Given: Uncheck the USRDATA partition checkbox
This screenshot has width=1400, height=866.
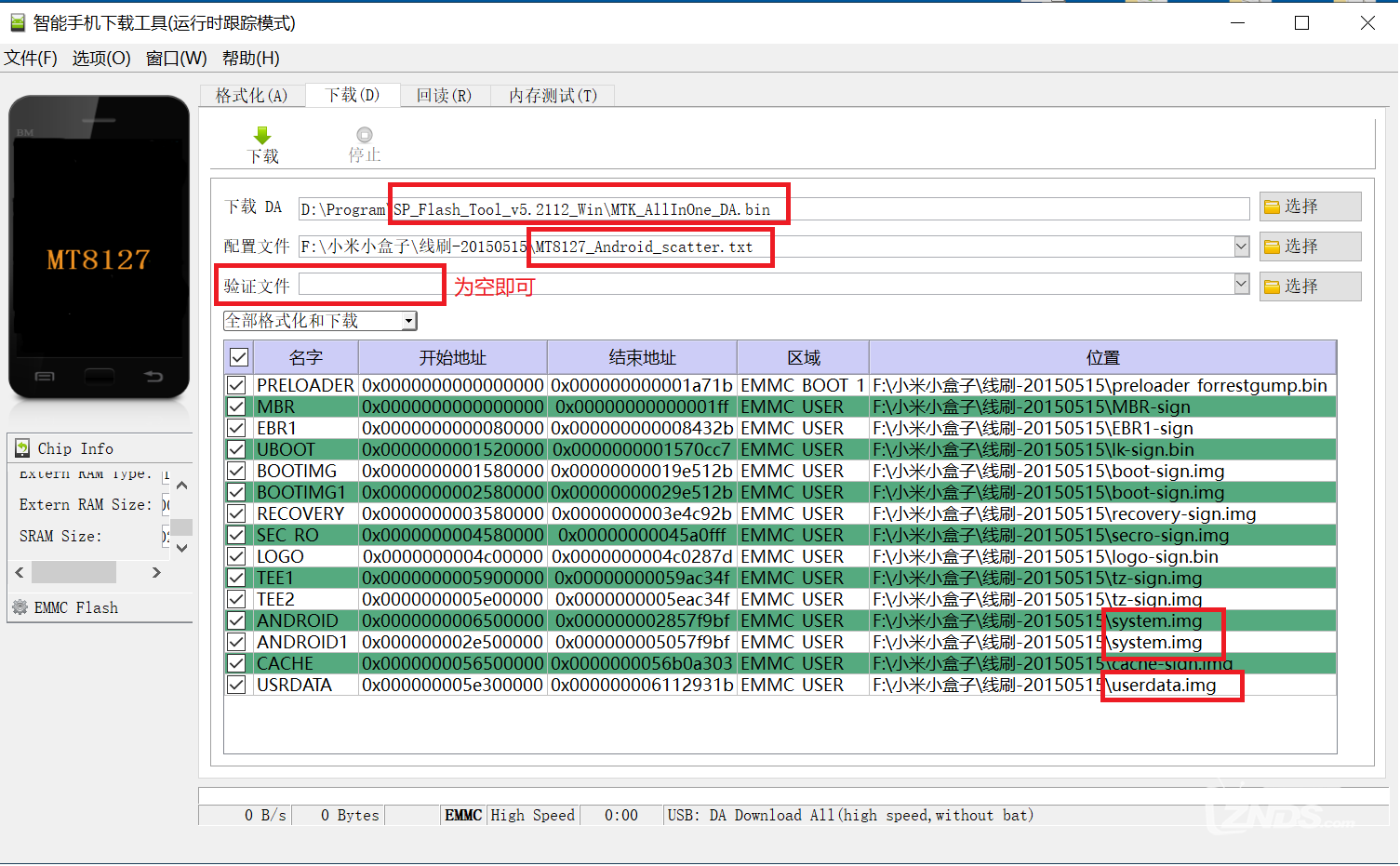Looking at the screenshot, I should 237,685.
